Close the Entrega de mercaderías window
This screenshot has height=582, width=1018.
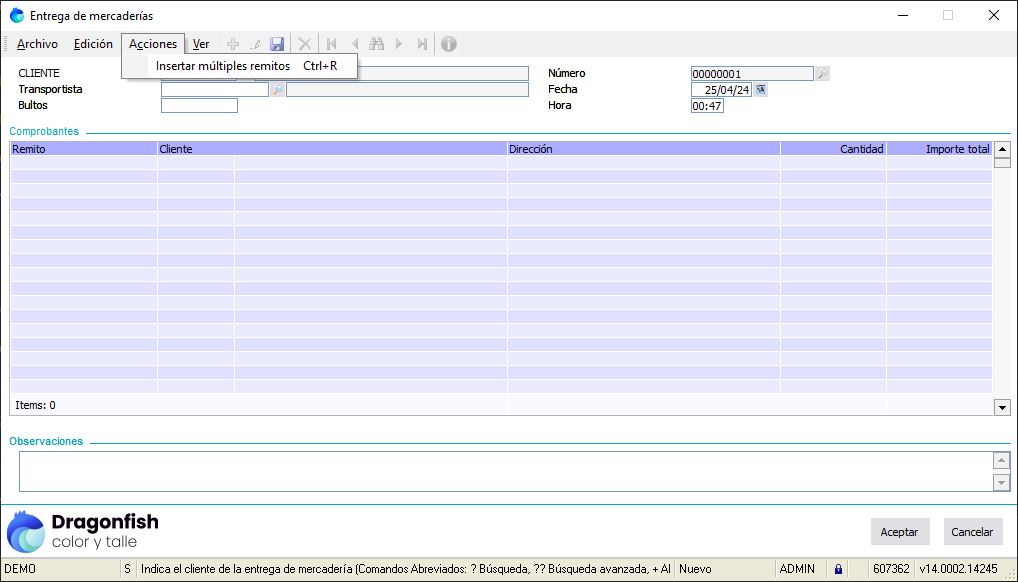993,16
